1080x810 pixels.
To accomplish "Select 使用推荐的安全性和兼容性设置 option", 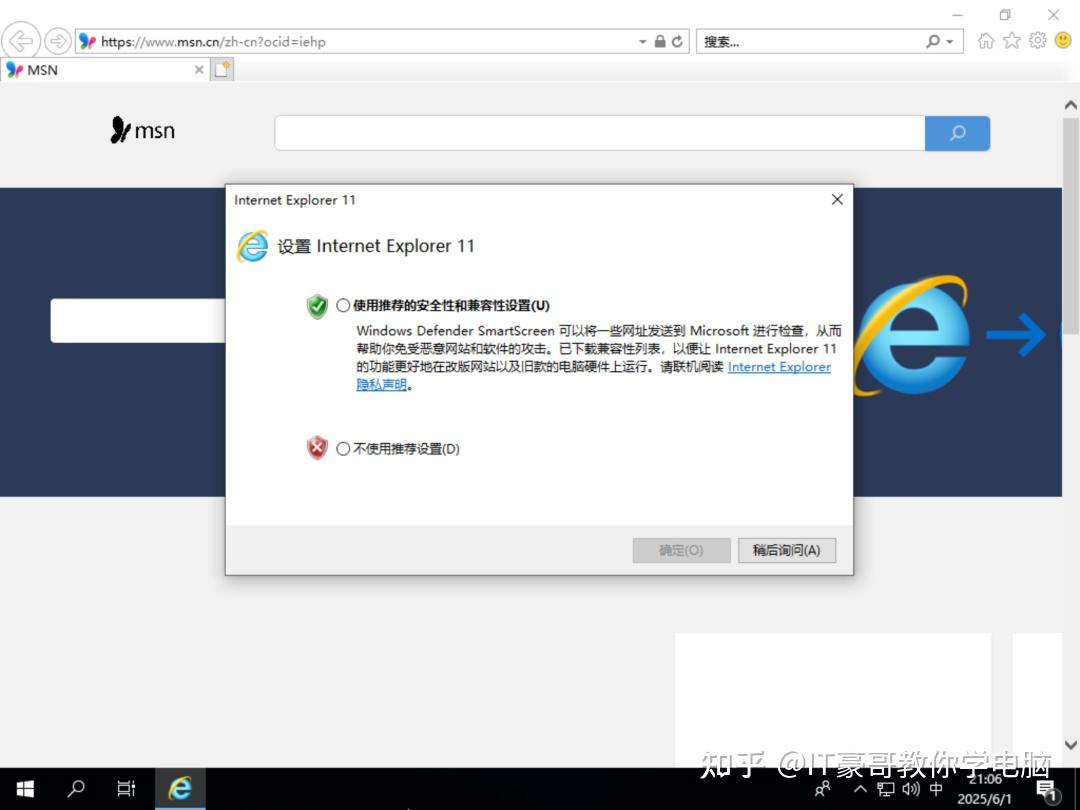I will (343, 305).
